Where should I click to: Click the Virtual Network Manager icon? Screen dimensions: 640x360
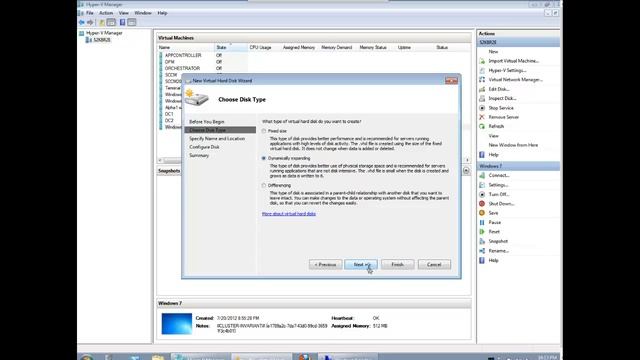pyautogui.click(x=482, y=80)
